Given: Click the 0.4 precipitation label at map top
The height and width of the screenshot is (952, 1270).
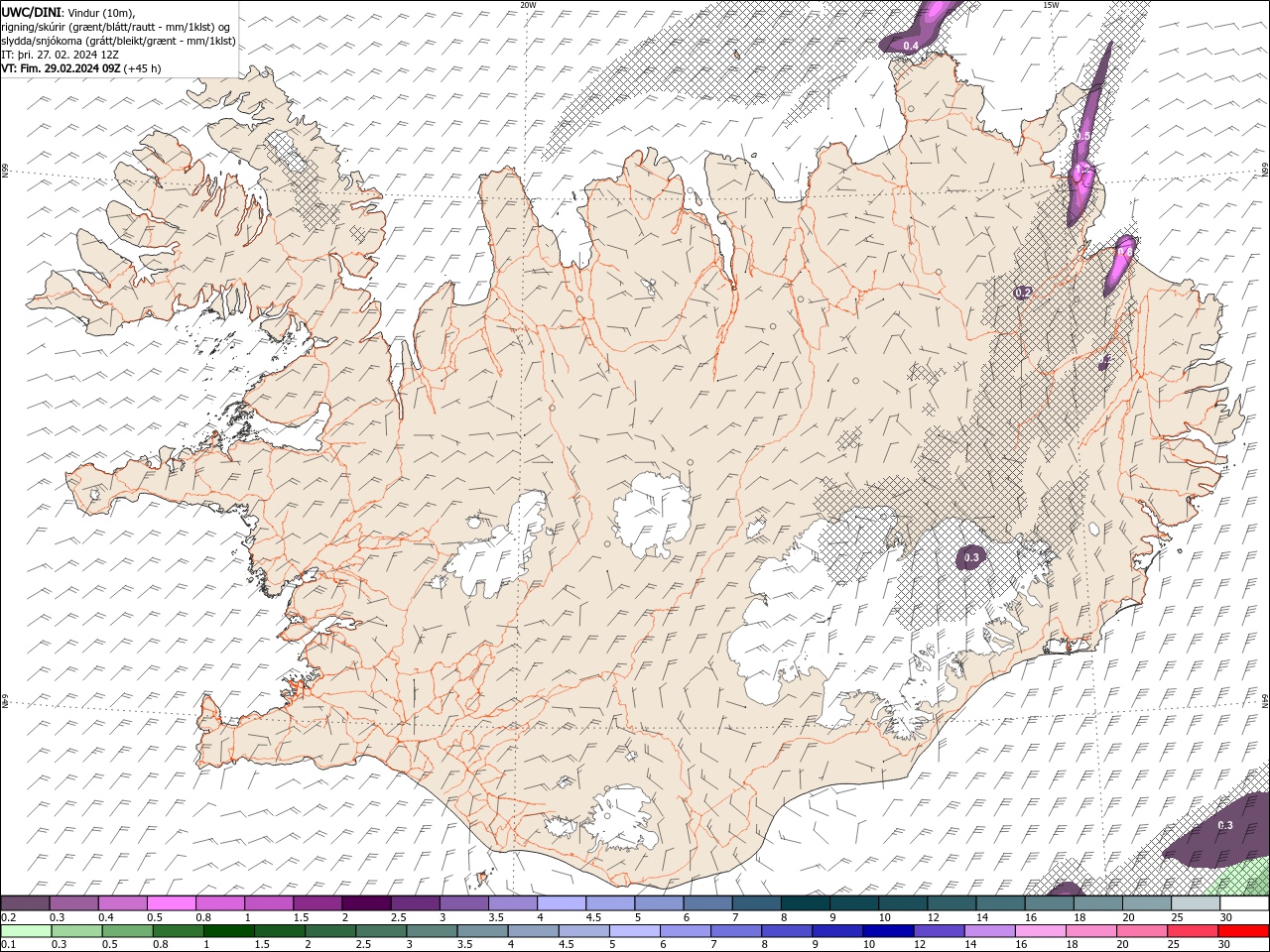Looking at the screenshot, I should [911, 47].
